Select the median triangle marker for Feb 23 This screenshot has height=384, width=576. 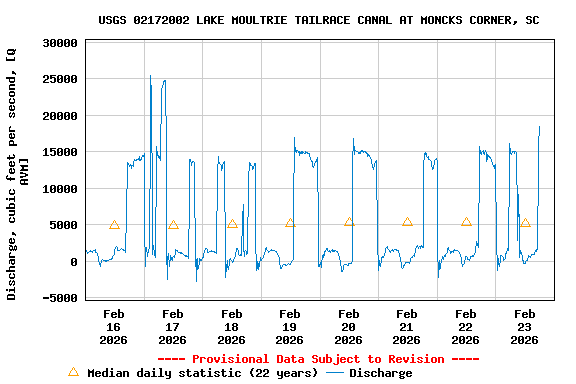[525, 222]
